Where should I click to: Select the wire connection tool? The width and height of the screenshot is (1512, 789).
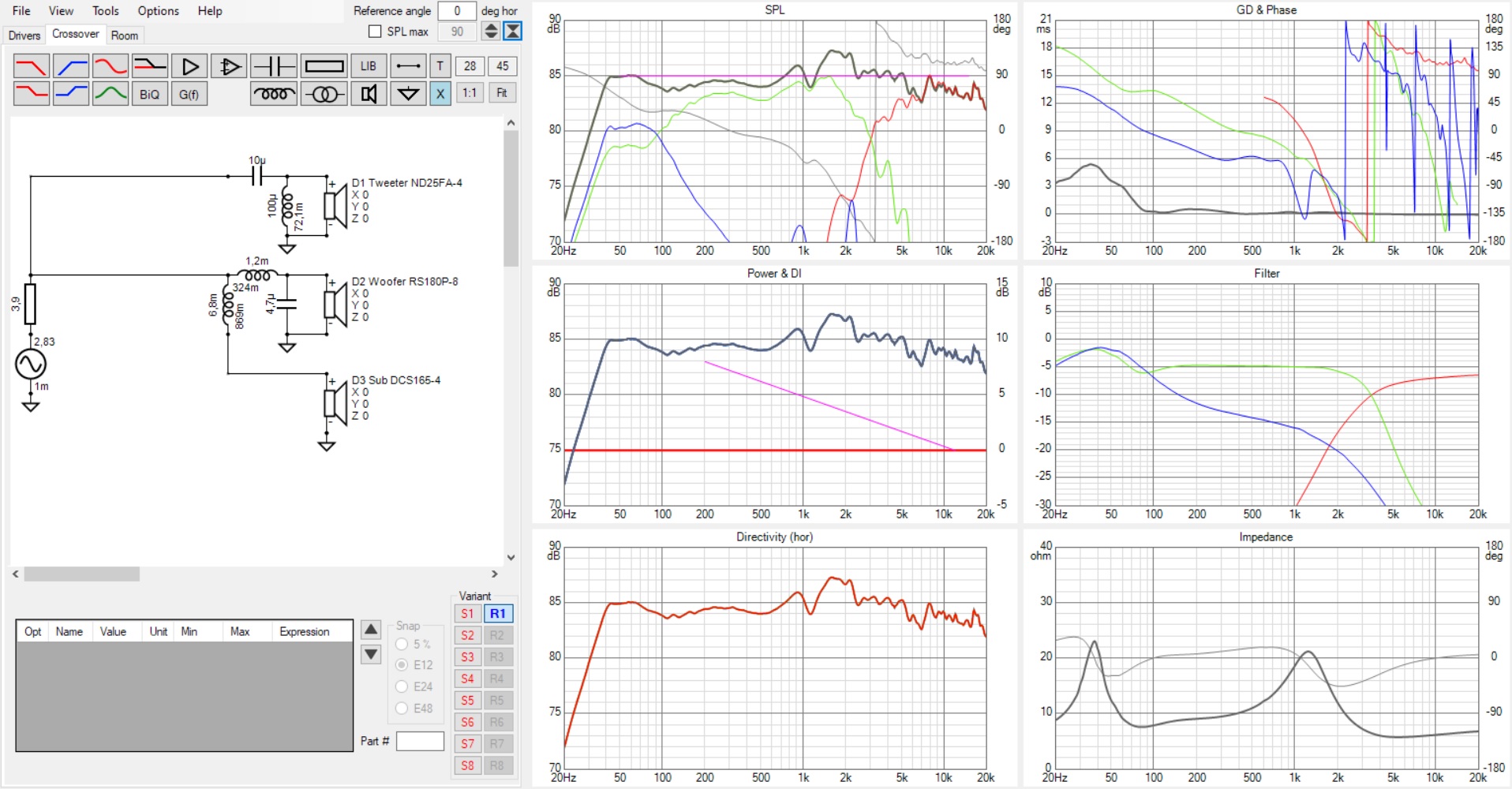click(x=408, y=66)
